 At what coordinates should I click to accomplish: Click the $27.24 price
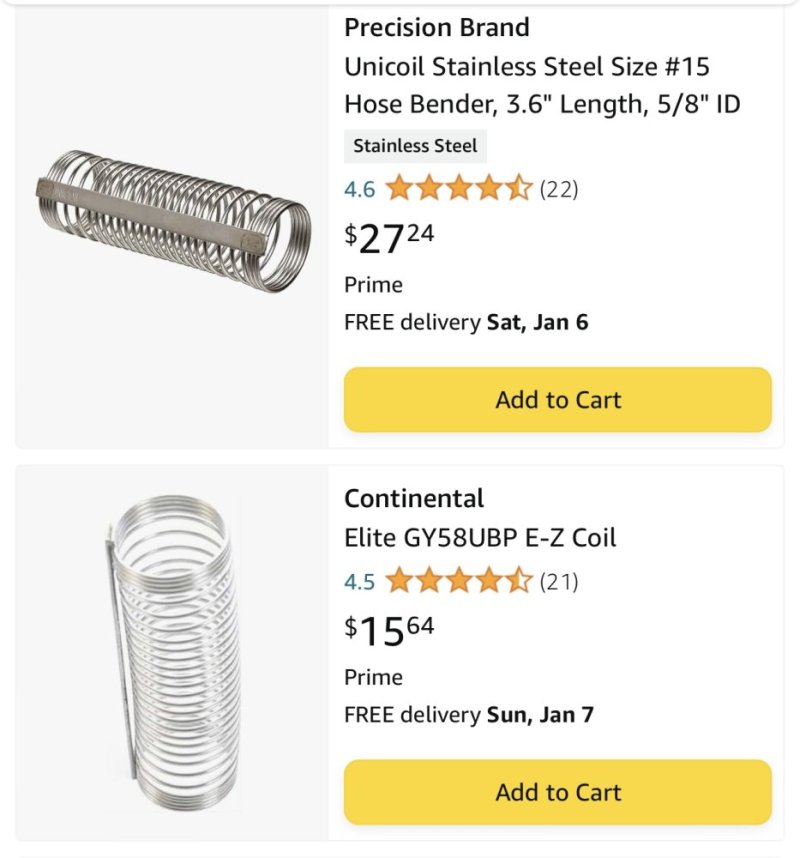pos(390,238)
